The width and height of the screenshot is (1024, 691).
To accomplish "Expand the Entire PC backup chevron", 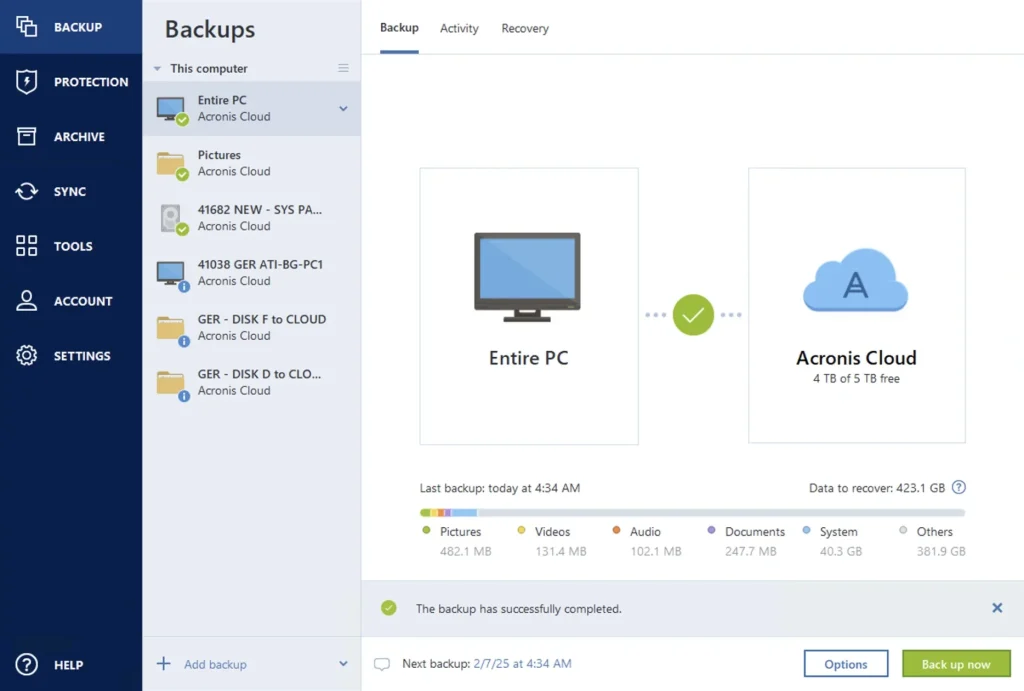I will (x=343, y=109).
